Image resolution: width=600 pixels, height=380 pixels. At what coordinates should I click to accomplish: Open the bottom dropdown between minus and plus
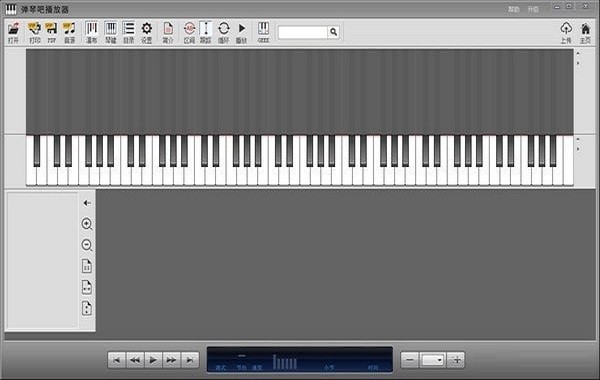[x=432, y=360]
